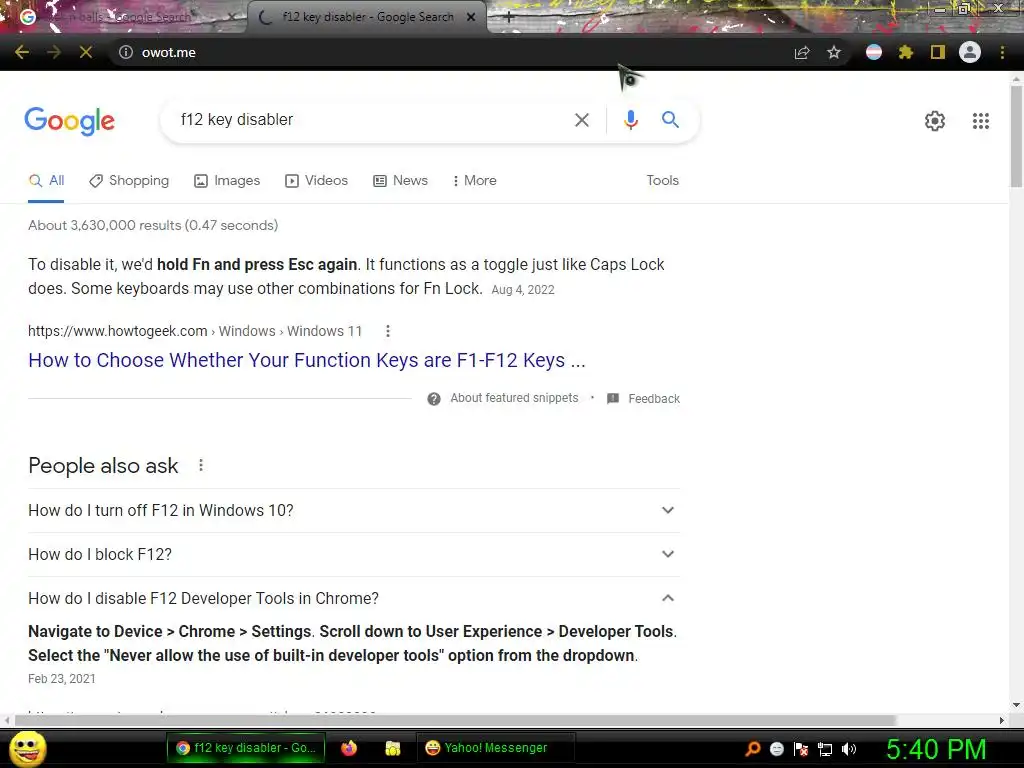
Task: Open the striped round extension icon
Action: pyautogui.click(x=874, y=52)
